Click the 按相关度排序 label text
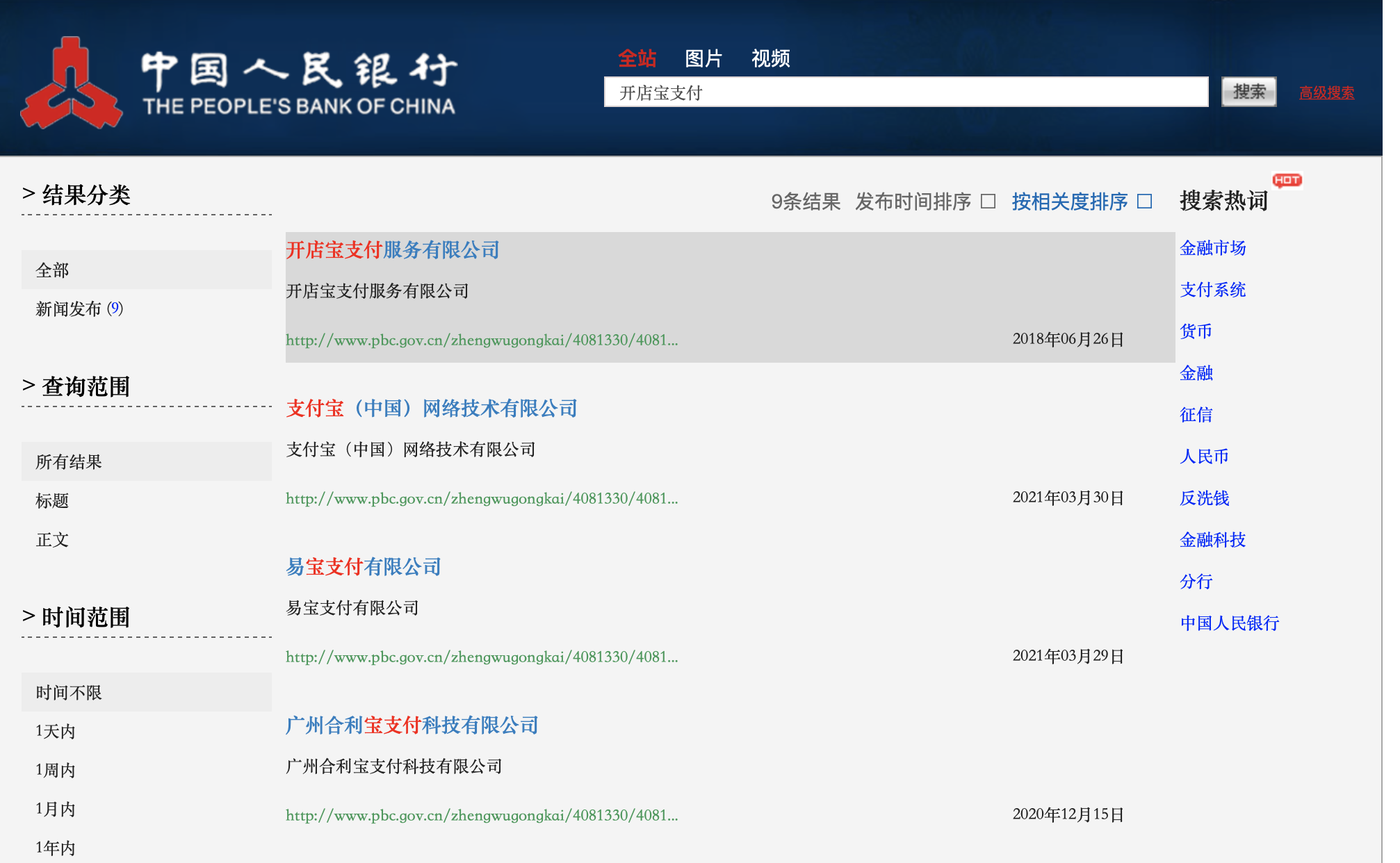The height and width of the screenshot is (863, 1400). 1070,202
